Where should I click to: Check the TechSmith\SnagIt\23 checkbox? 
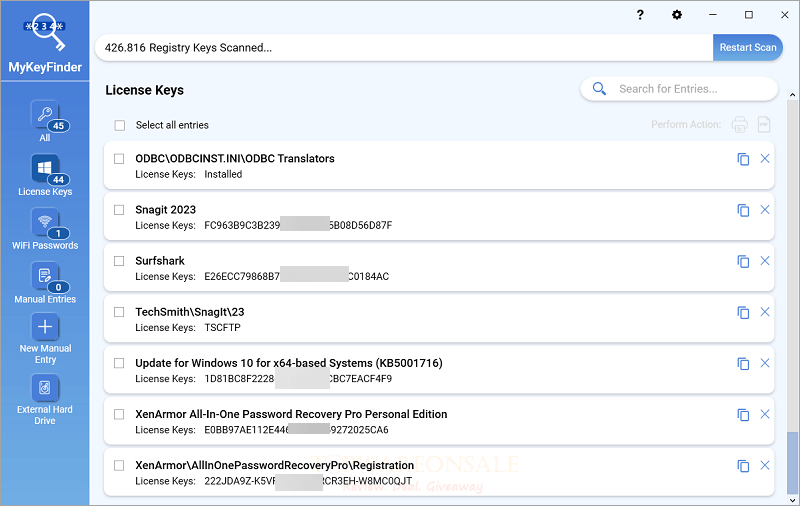pos(119,312)
